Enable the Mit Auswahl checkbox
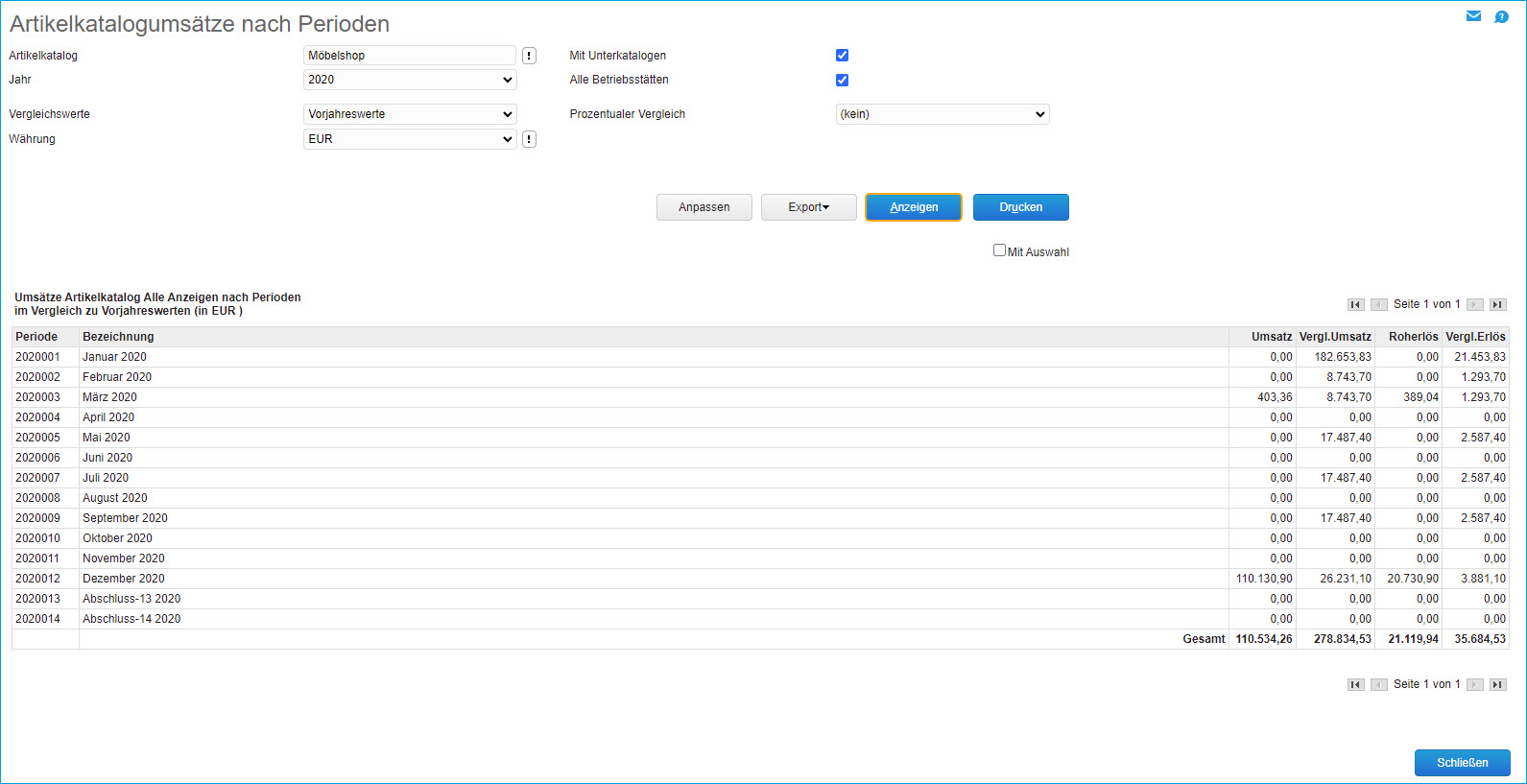1527x784 pixels. tap(999, 250)
